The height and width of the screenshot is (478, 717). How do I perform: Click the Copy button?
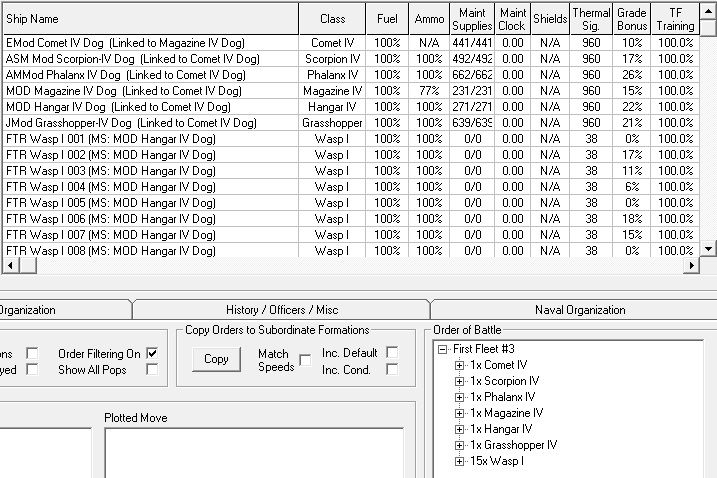coord(216,359)
